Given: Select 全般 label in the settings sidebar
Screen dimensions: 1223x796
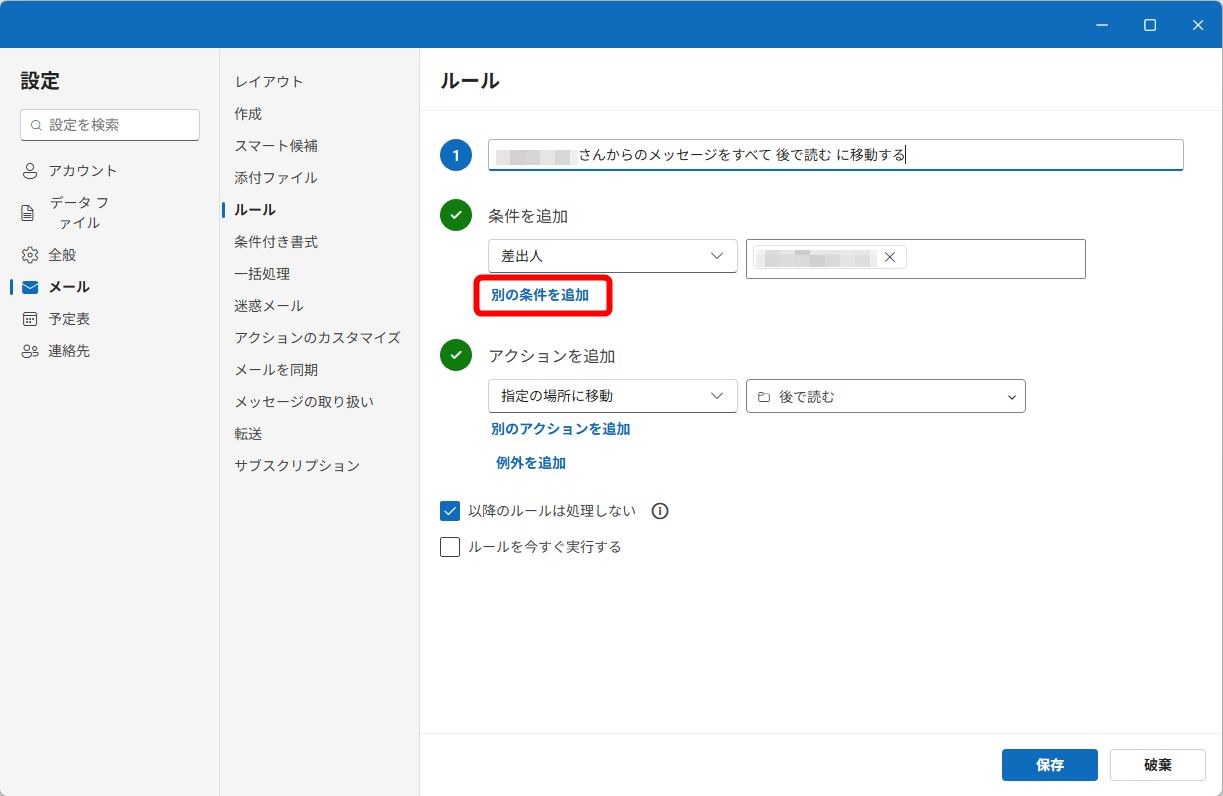Looking at the screenshot, I should click(x=62, y=255).
